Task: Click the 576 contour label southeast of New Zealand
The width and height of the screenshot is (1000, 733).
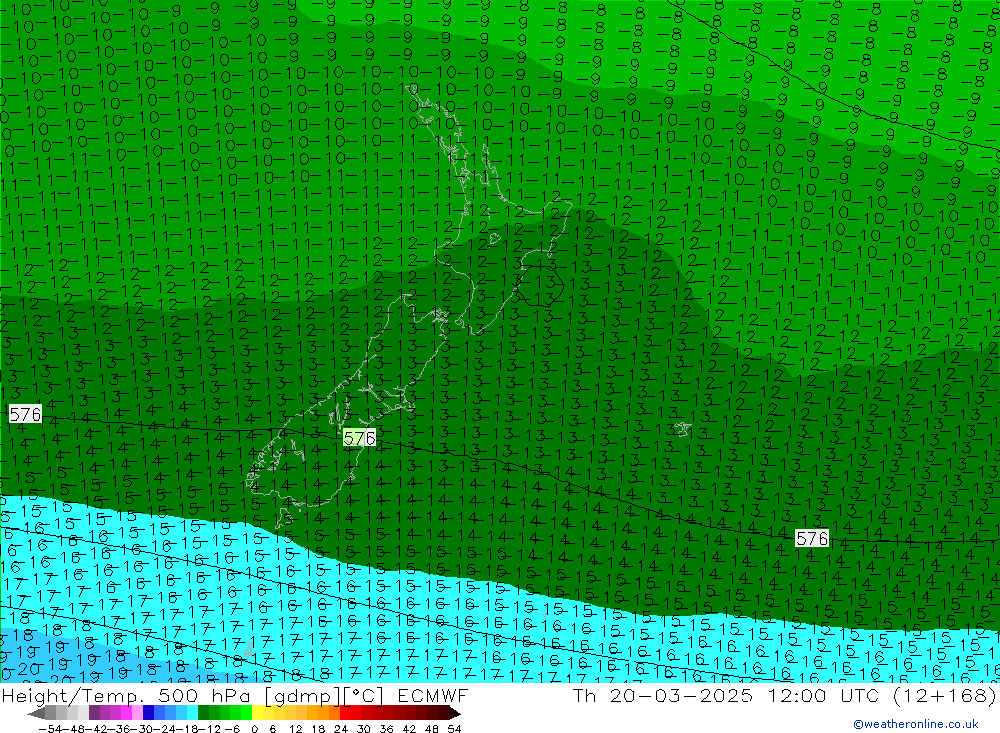Action: click(x=812, y=538)
